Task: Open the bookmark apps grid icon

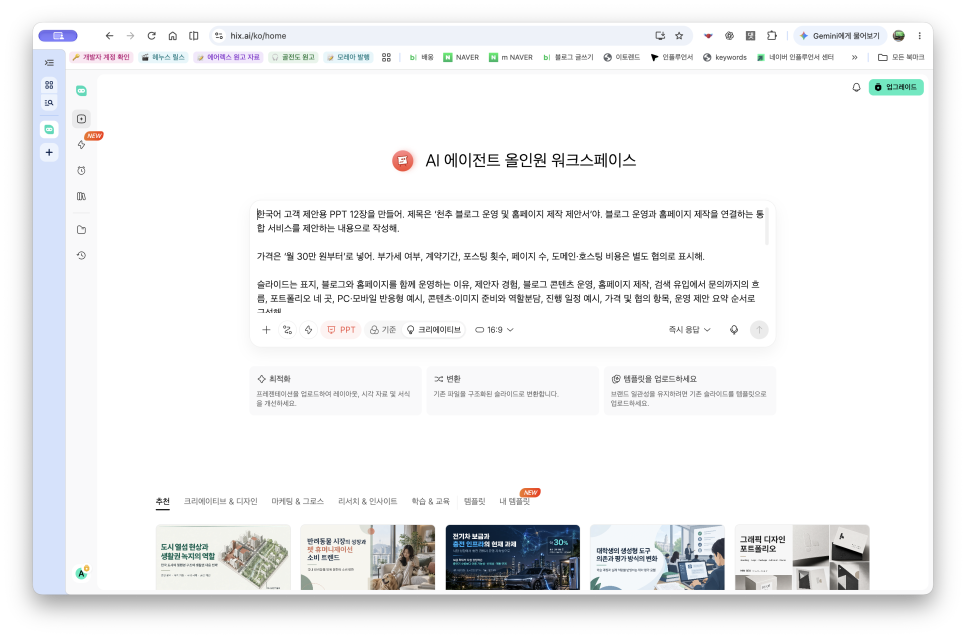Action: [386, 57]
